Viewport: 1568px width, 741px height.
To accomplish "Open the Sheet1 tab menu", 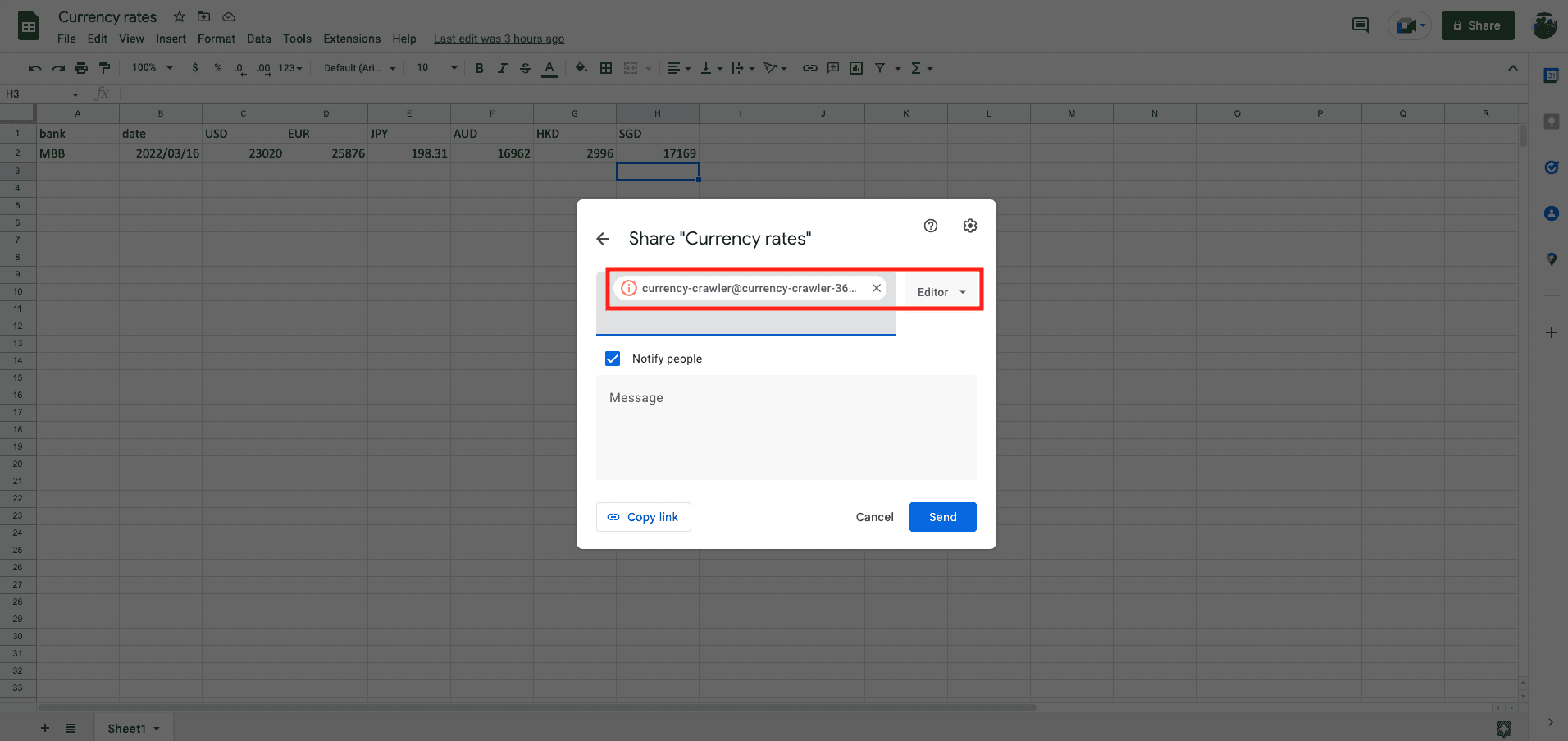I will (x=156, y=729).
